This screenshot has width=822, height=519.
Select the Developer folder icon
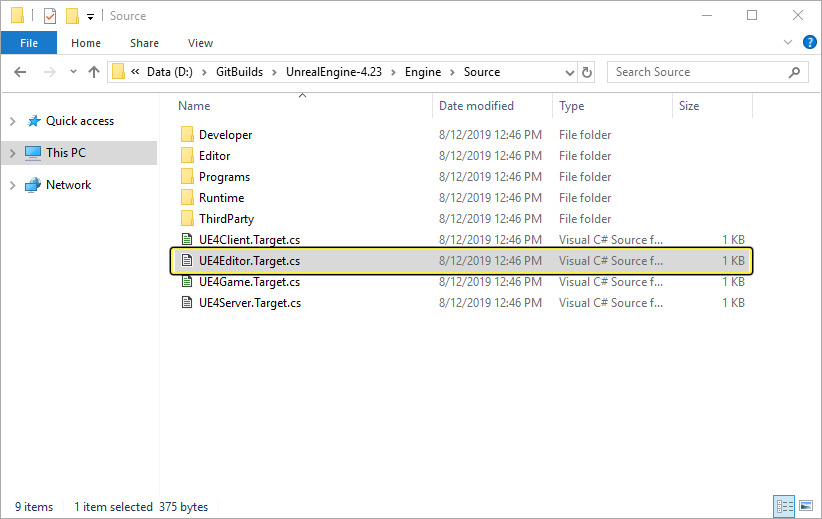(187, 135)
